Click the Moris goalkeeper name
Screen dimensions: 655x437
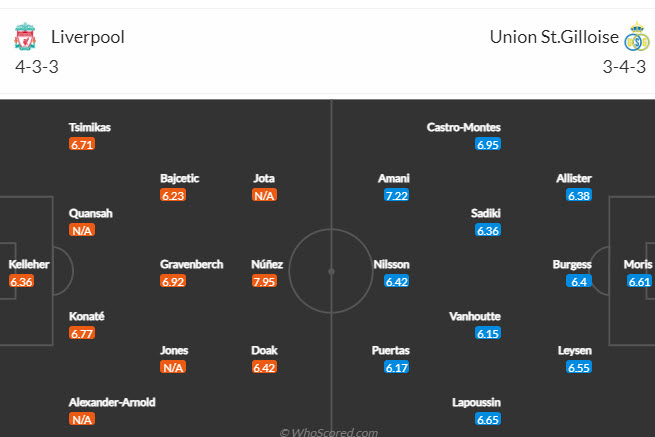coord(638,264)
